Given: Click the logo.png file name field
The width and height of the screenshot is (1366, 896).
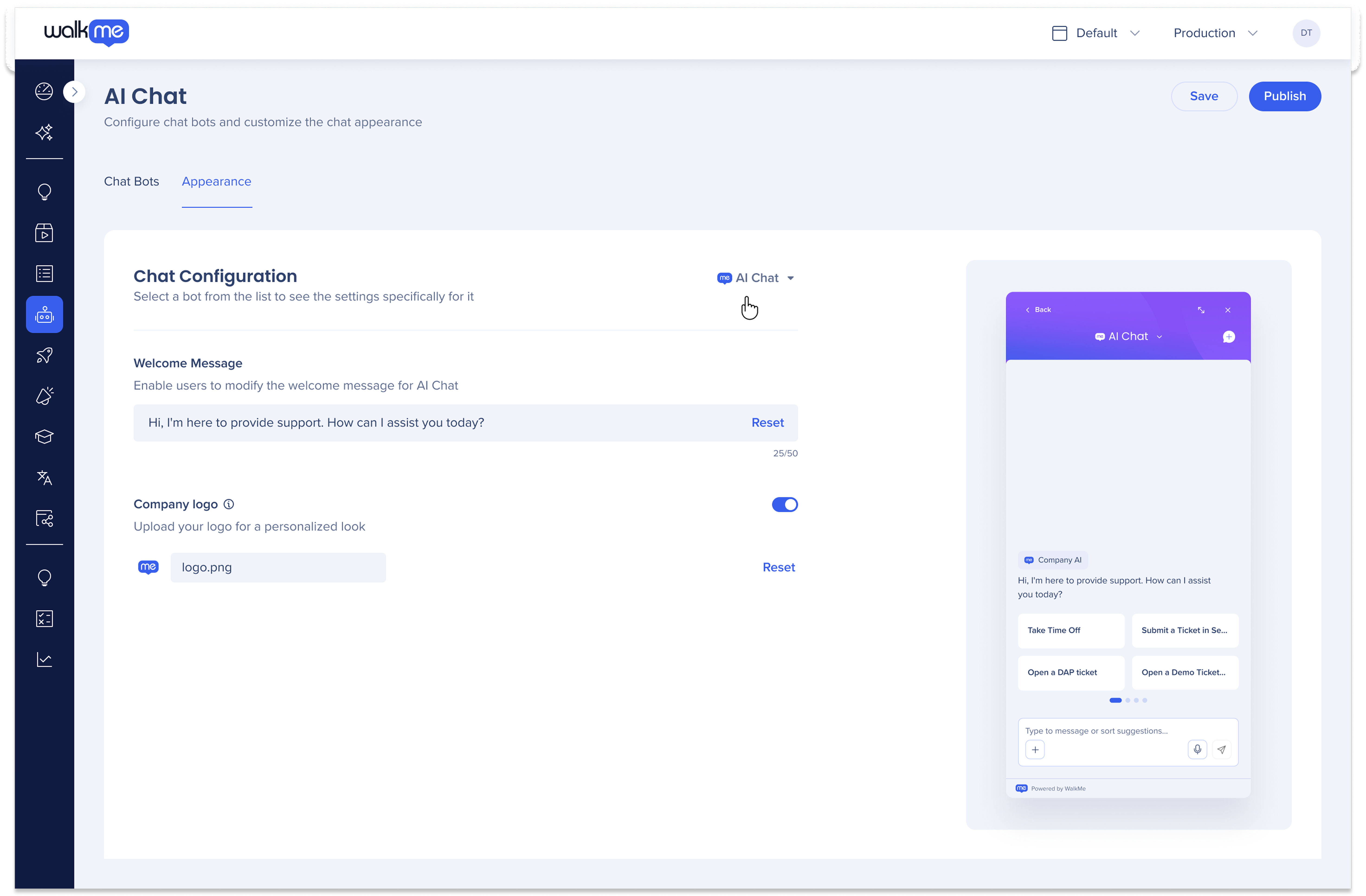Looking at the screenshot, I should point(278,567).
